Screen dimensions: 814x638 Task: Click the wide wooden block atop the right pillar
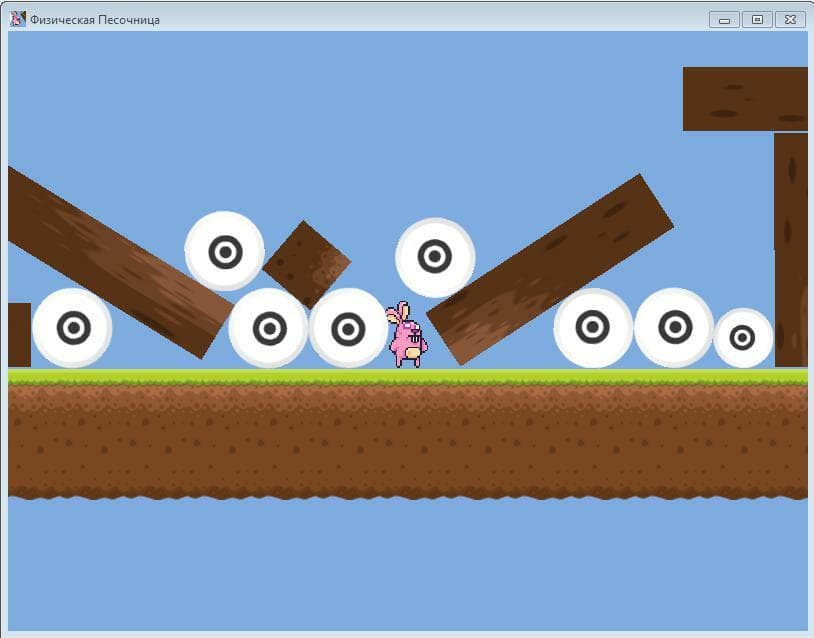pos(745,99)
